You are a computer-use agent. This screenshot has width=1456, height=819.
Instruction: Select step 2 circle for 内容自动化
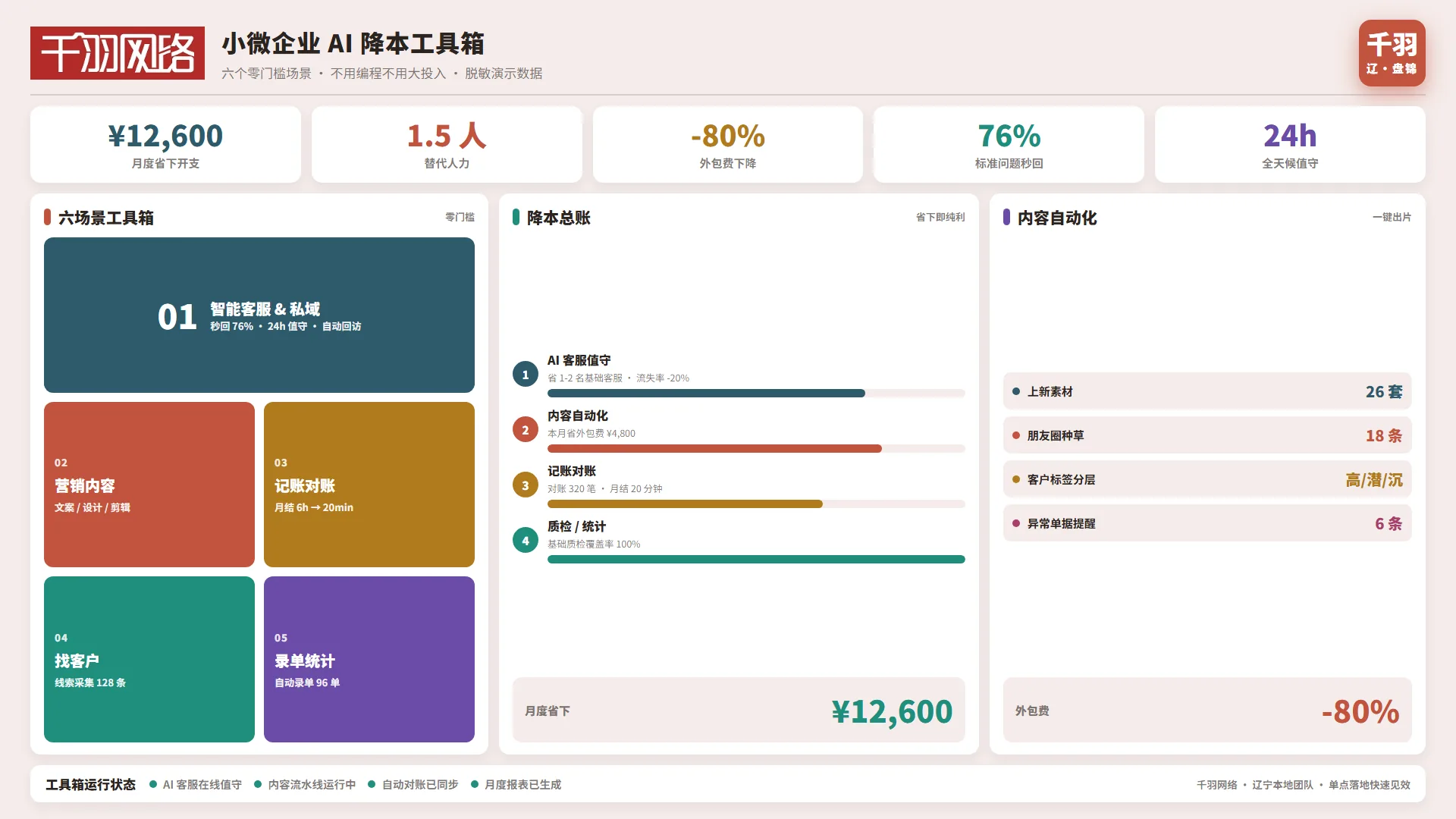click(526, 430)
